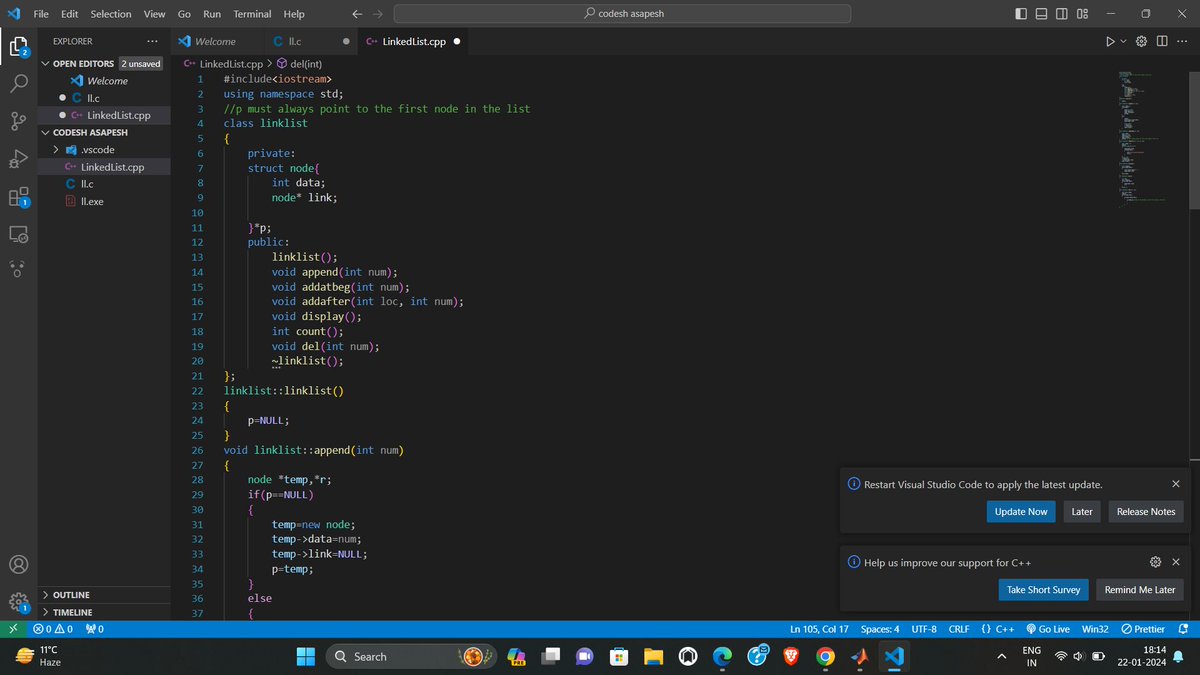Expand the TIMELINE section
1200x675 pixels.
click(x=70, y=612)
